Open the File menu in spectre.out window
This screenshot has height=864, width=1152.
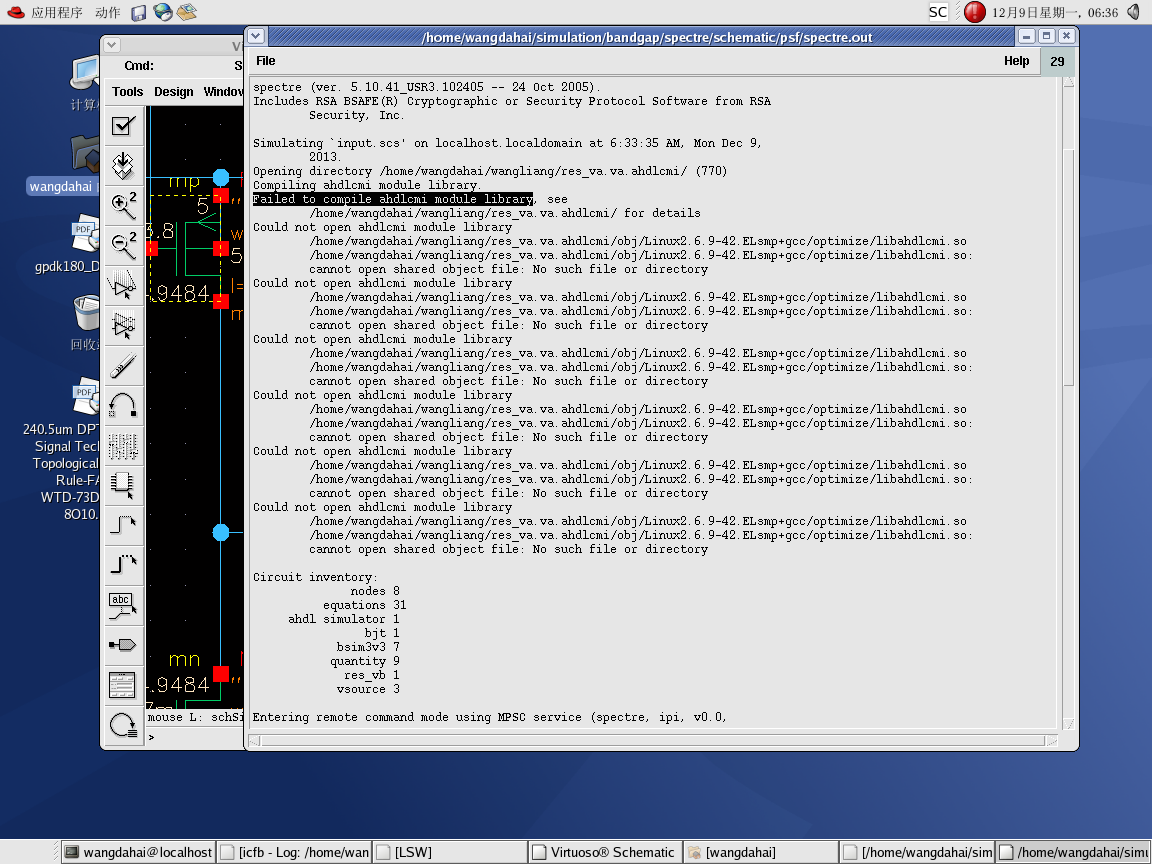point(266,61)
